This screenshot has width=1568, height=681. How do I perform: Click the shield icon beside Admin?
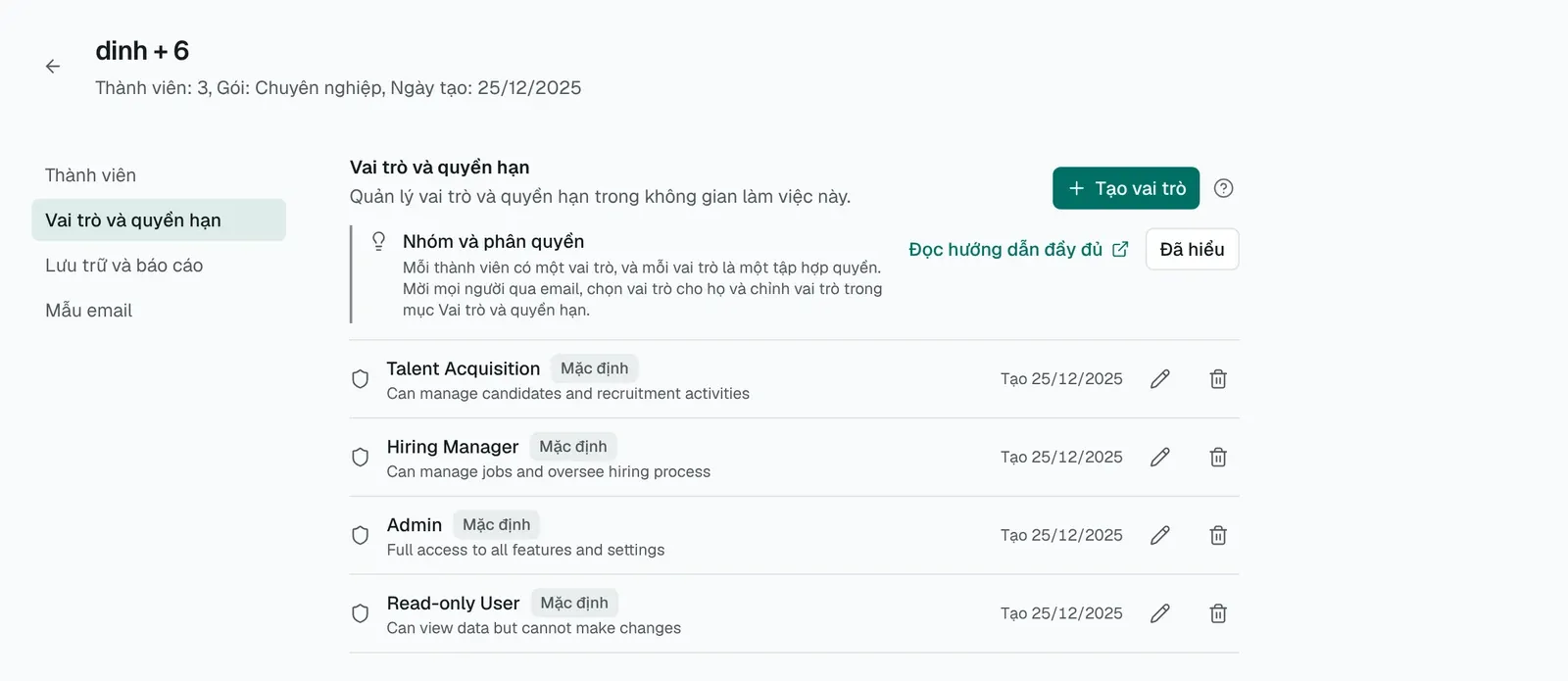360,536
